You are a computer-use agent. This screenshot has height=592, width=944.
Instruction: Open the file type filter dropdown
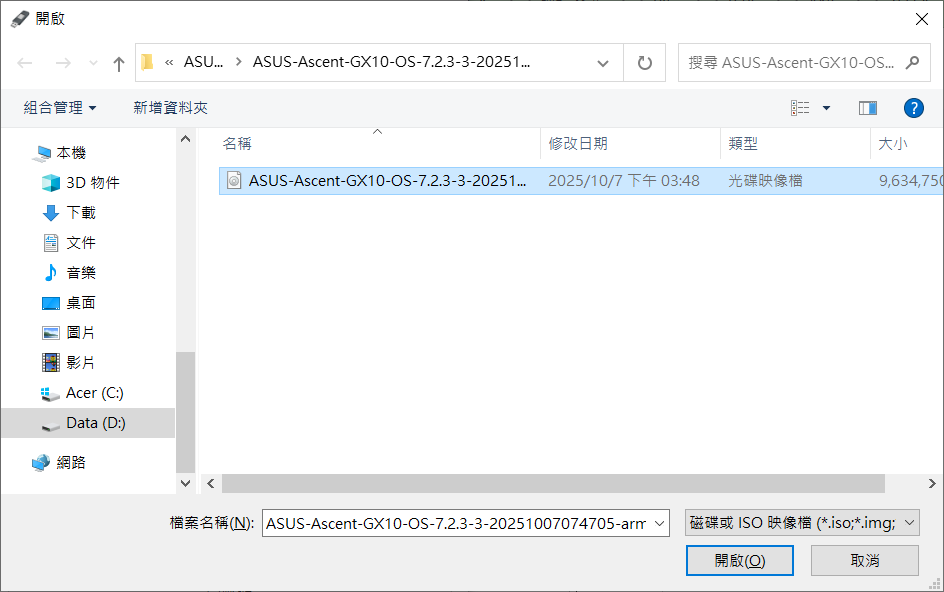(x=802, y=522)
